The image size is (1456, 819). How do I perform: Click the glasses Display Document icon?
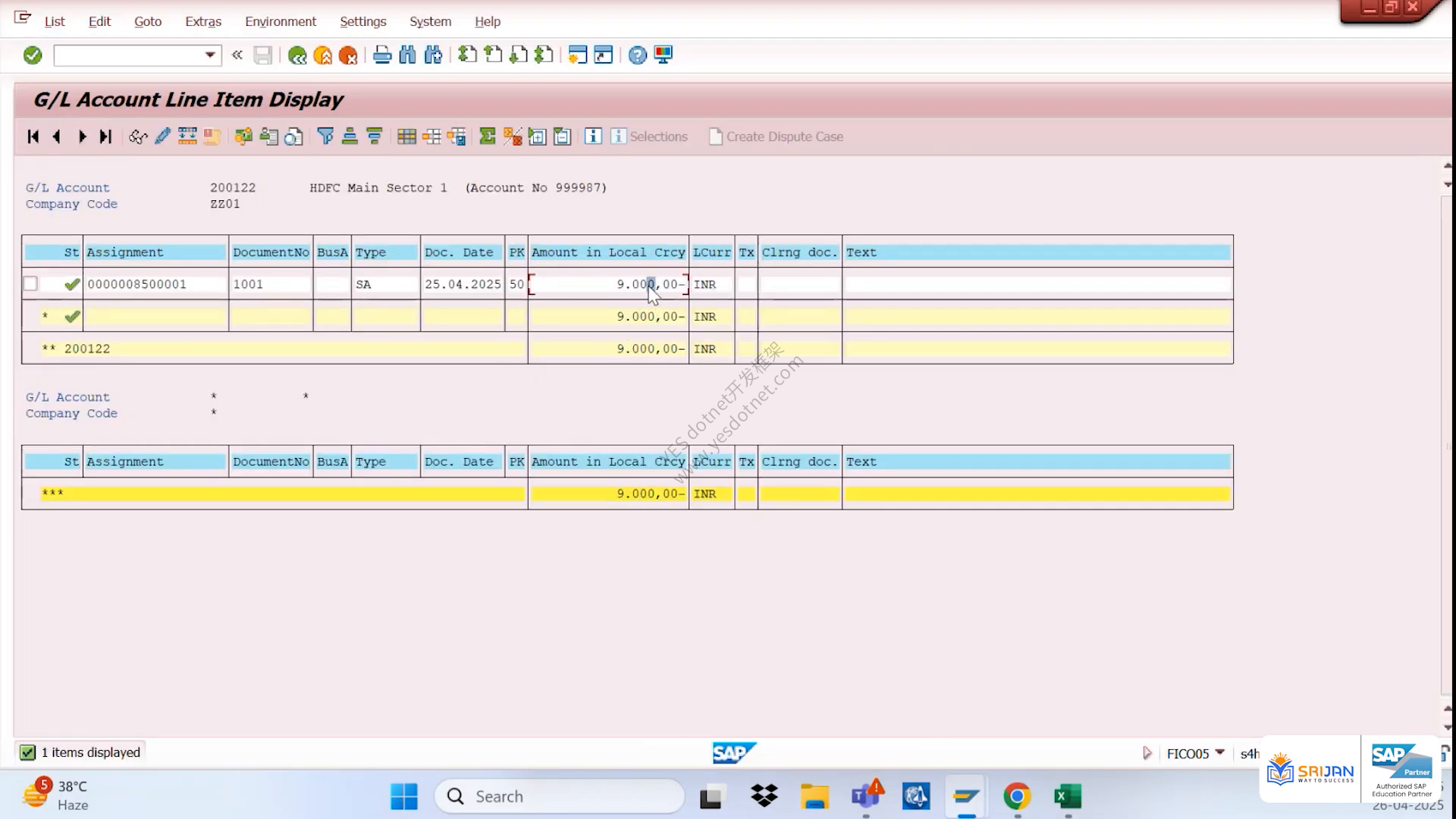137,136
